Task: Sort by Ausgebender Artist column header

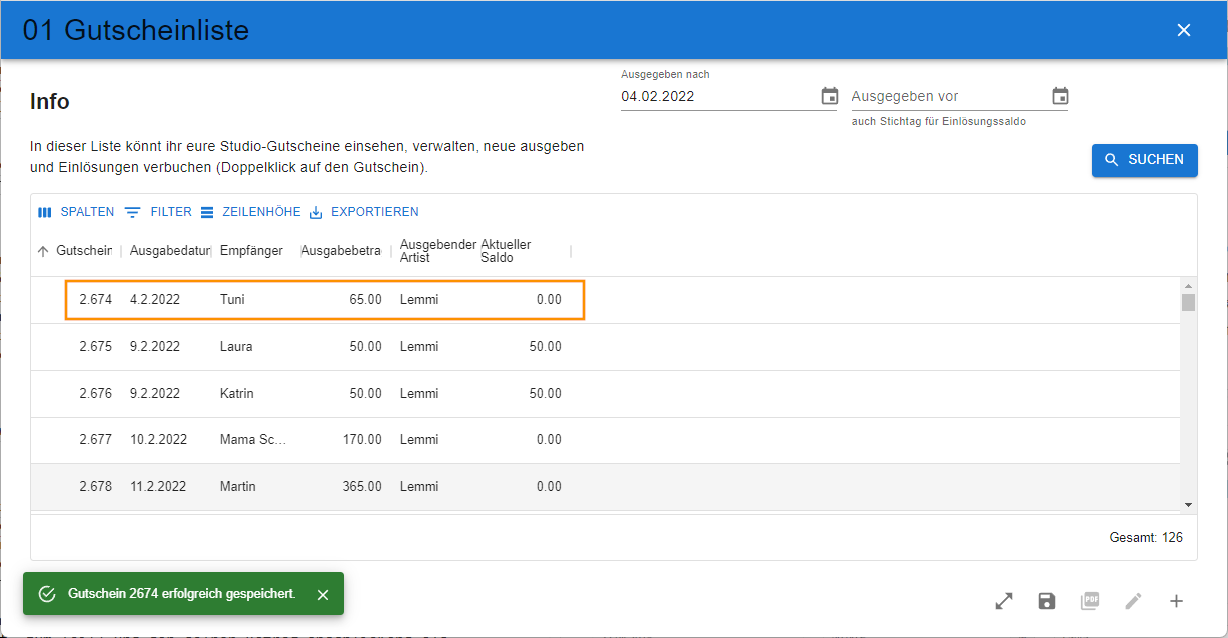Action: tap(438, 251)
